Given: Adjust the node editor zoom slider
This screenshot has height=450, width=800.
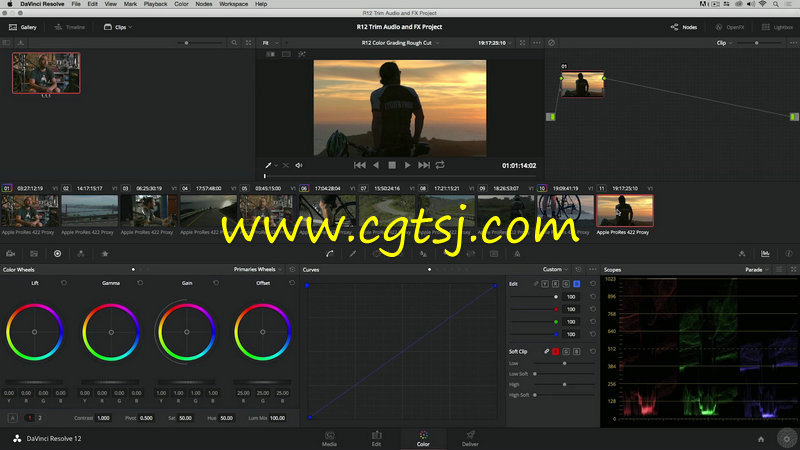Looking at the screenshot, I should click(x=757, y=43).
